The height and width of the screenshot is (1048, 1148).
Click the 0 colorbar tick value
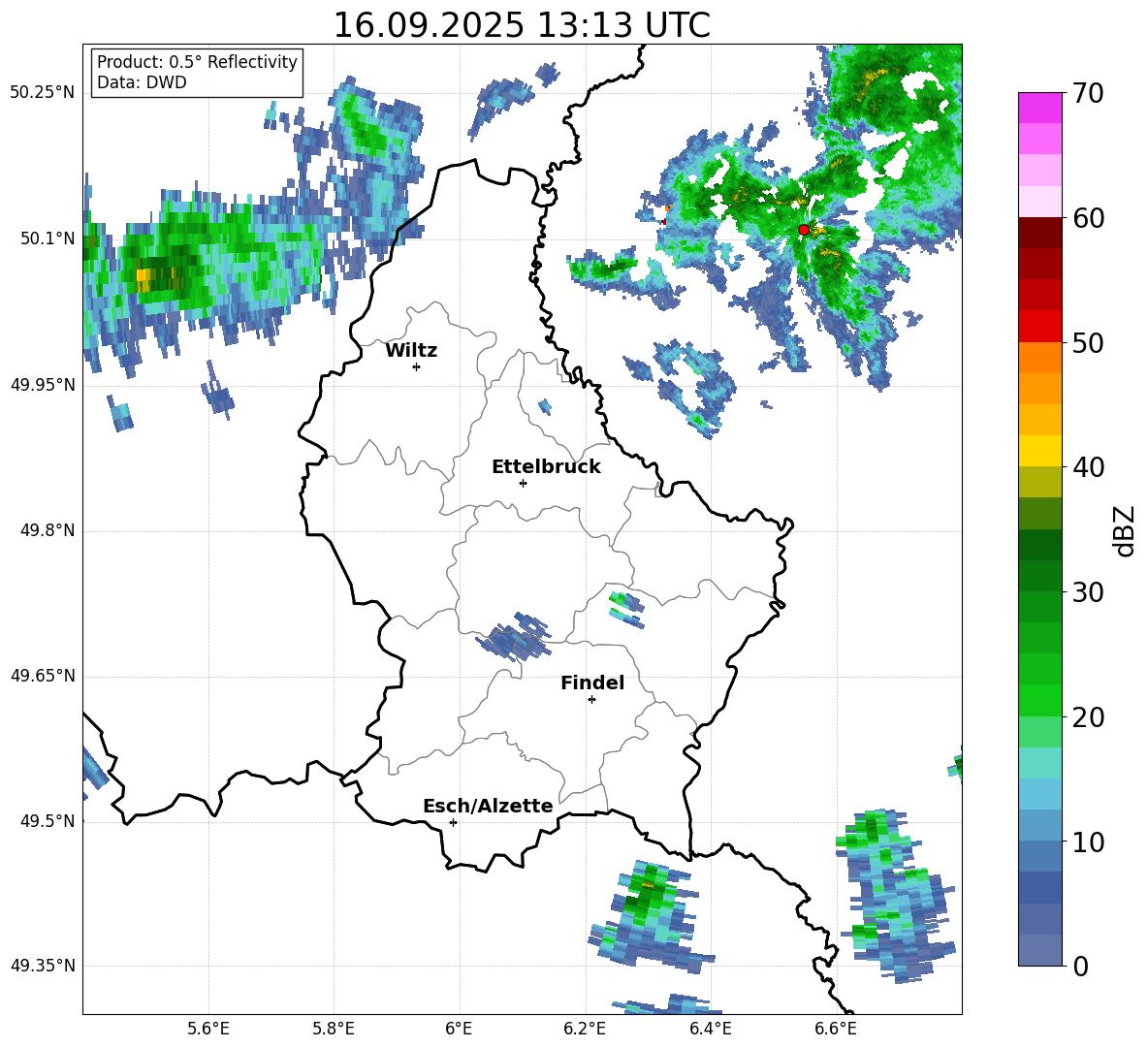(x=1080, y=967)
